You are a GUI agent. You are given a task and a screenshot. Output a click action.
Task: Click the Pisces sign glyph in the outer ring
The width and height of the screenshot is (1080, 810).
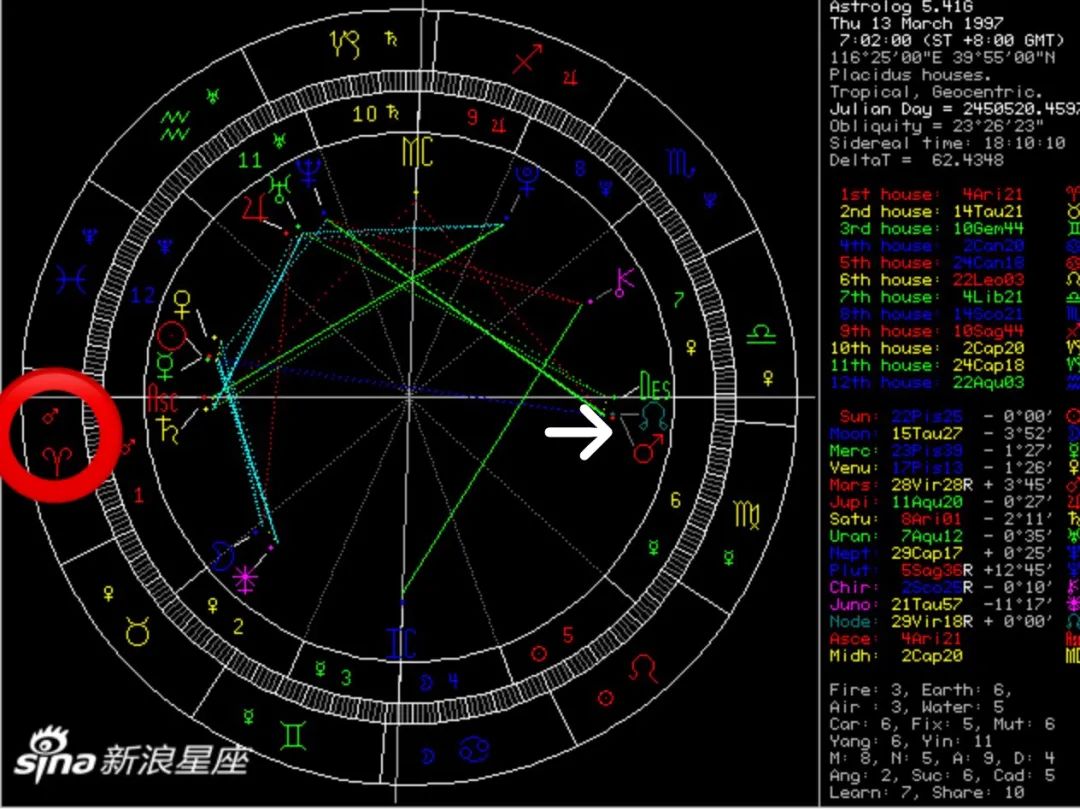(x=72, y=280)
